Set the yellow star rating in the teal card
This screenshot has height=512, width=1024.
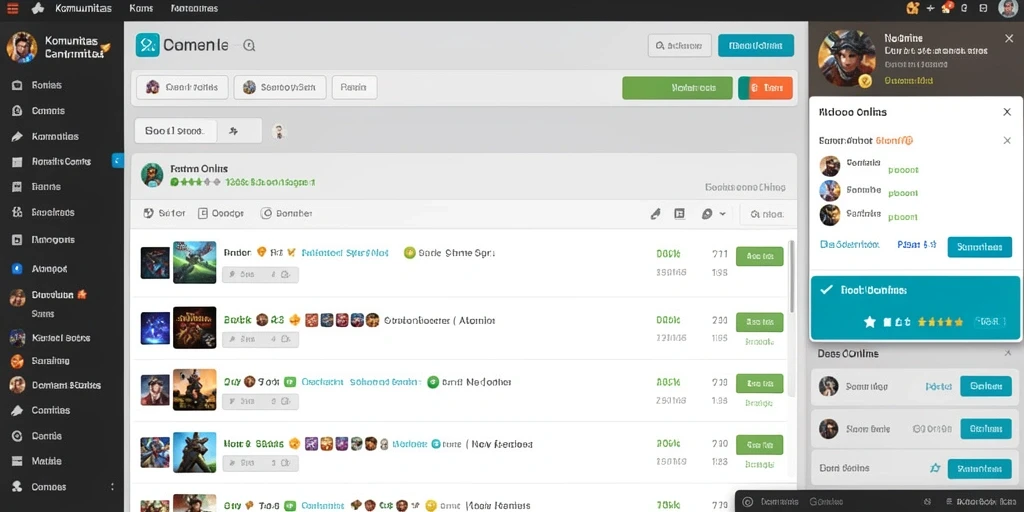point(940,321)
